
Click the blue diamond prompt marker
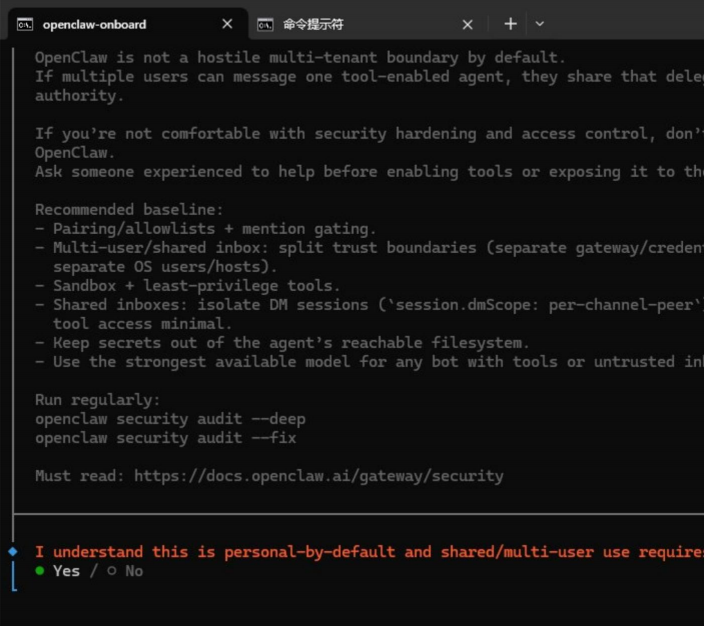13,551
